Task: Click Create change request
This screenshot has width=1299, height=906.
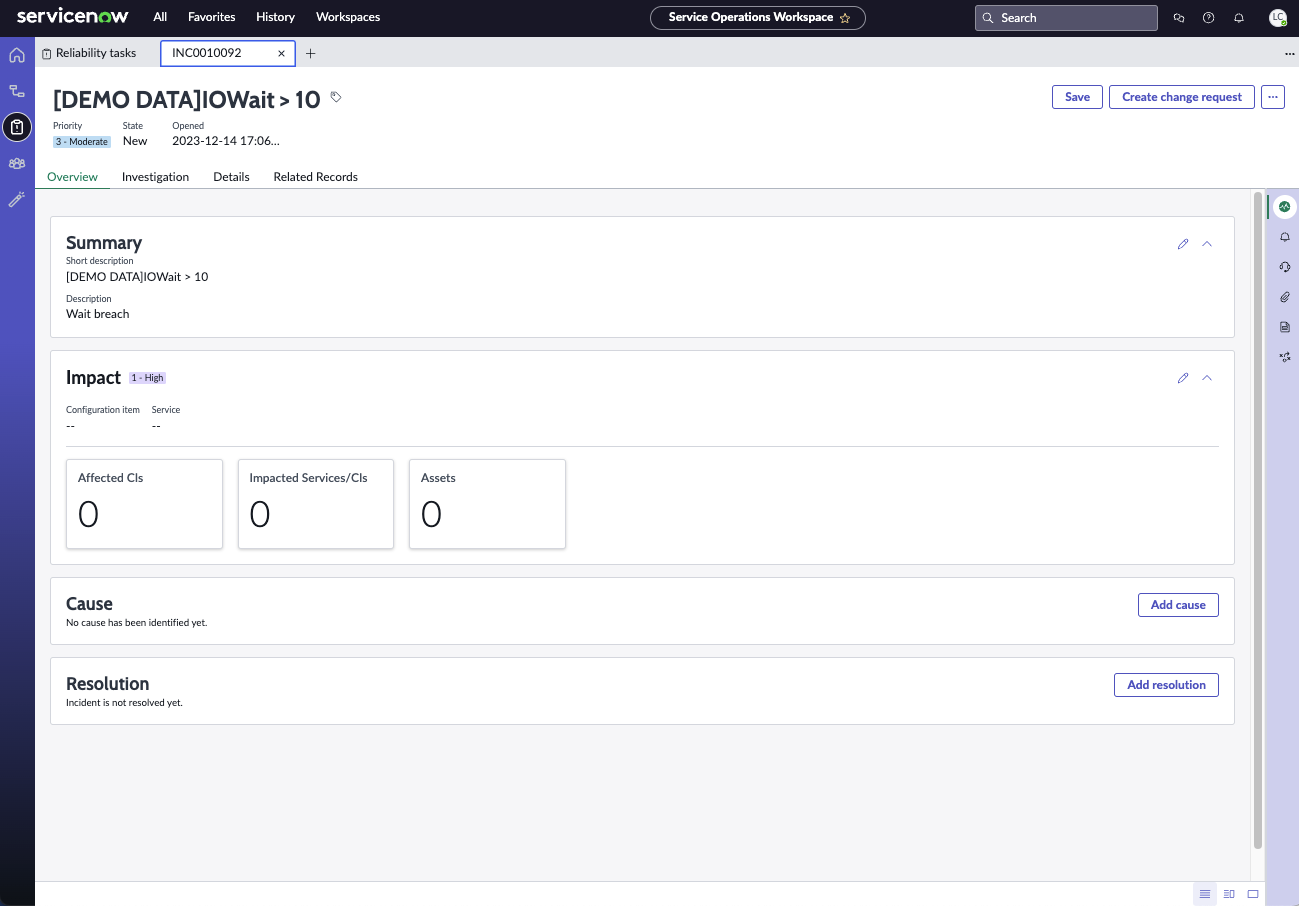Action: (1182, 97)
